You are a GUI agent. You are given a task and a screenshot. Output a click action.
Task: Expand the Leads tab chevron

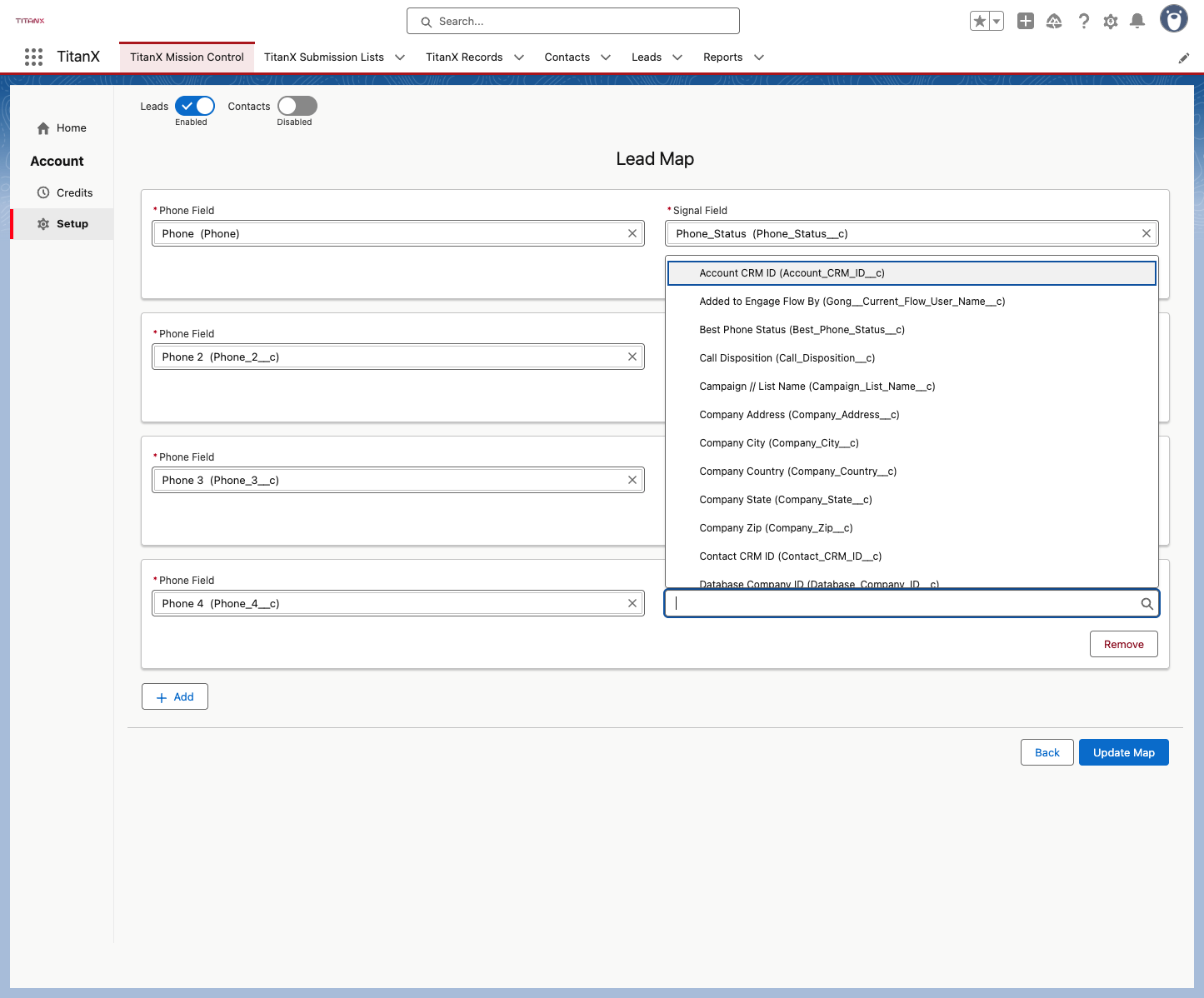pos(677,57)
